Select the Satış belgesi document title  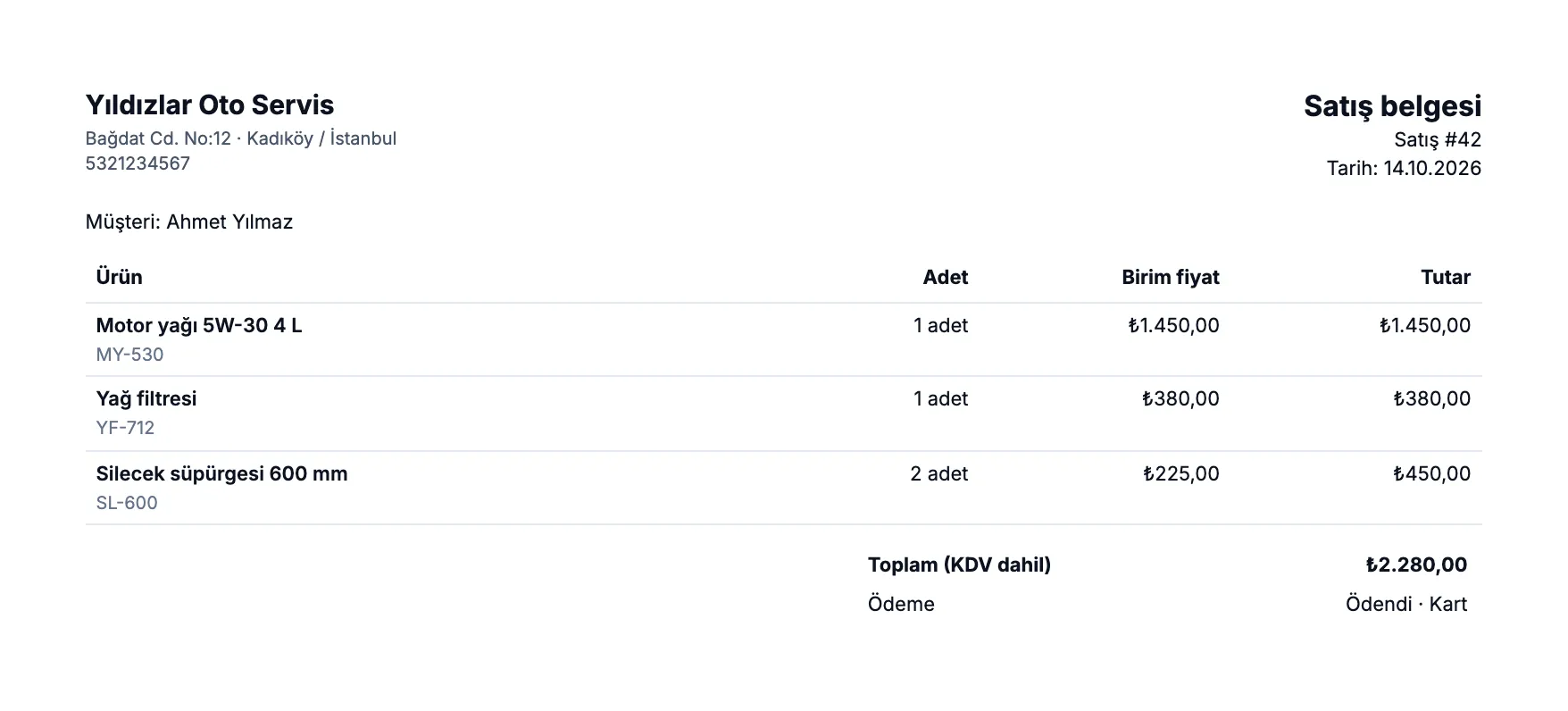coord(1392,106)
